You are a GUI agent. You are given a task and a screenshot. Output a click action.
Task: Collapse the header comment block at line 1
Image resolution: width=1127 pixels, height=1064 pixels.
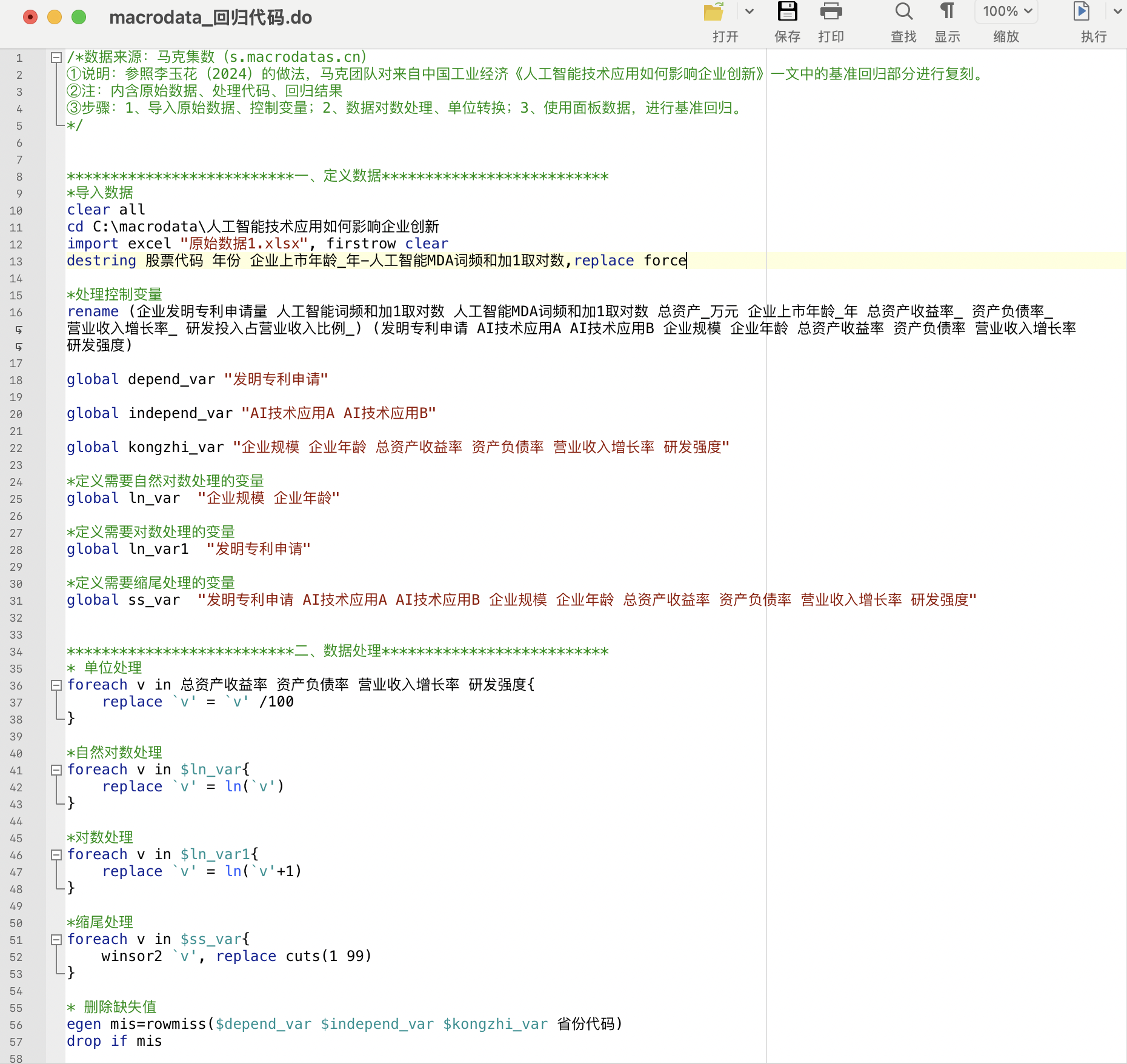coord(56,58)
